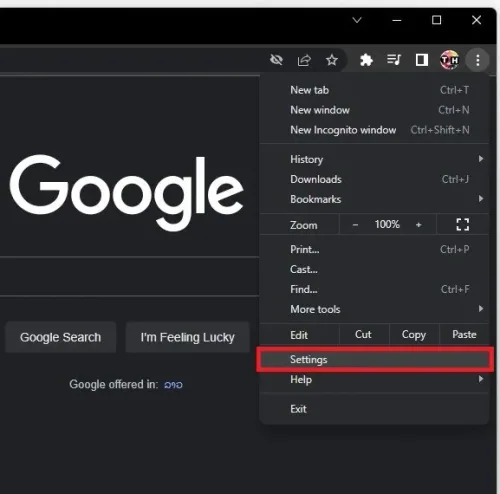Image resolution: width=500 pixels, height=494 pixels.
Task: Close the Chrome window
Action: (476, 20)
